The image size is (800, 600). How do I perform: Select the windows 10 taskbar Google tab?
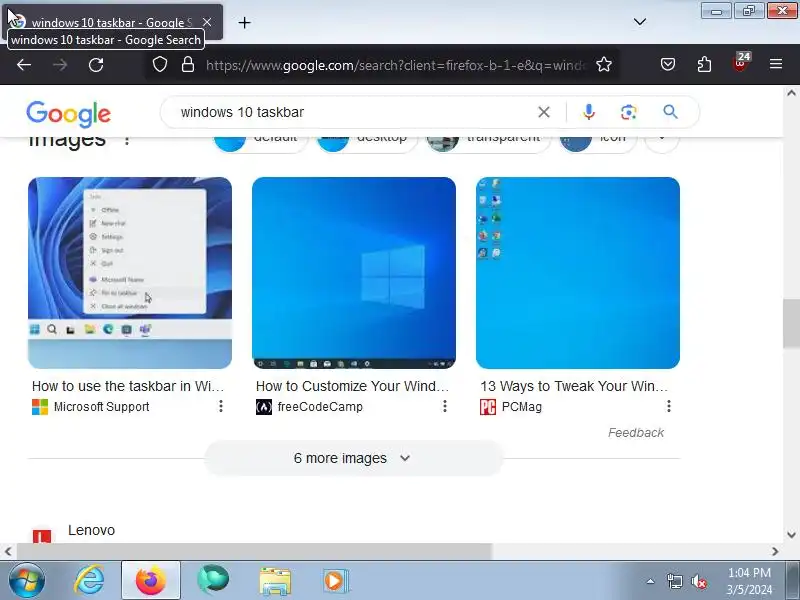click(x=112, y=22)
